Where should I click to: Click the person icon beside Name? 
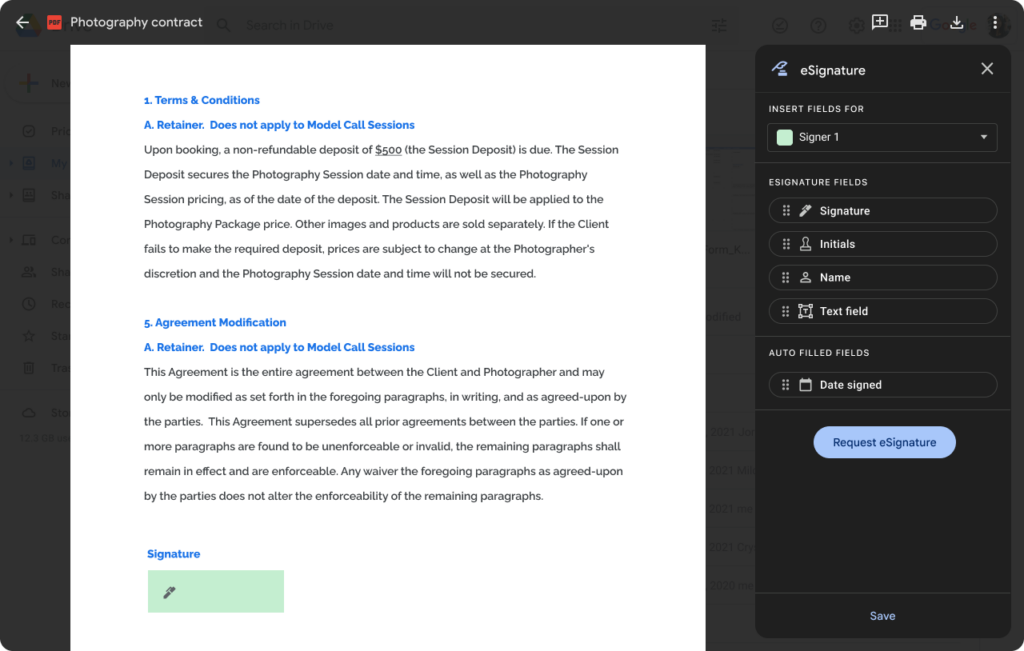805,278
